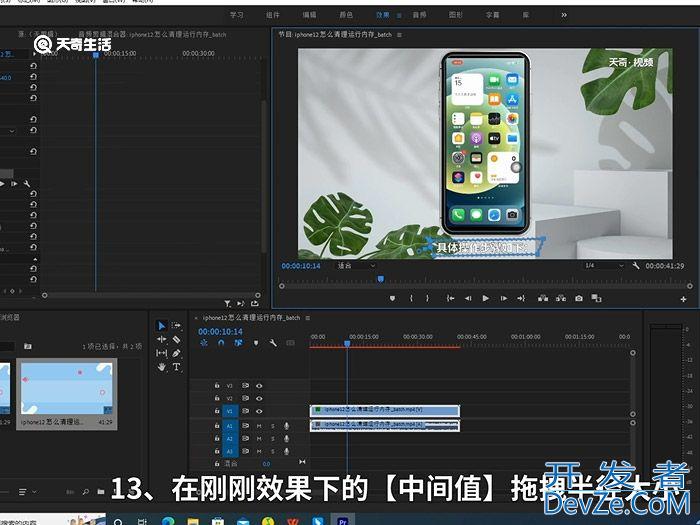The width and height of the screenshot is (700, 525).
Task: Switch to the 字幕 workspace
Action: (x=492, y=15)
